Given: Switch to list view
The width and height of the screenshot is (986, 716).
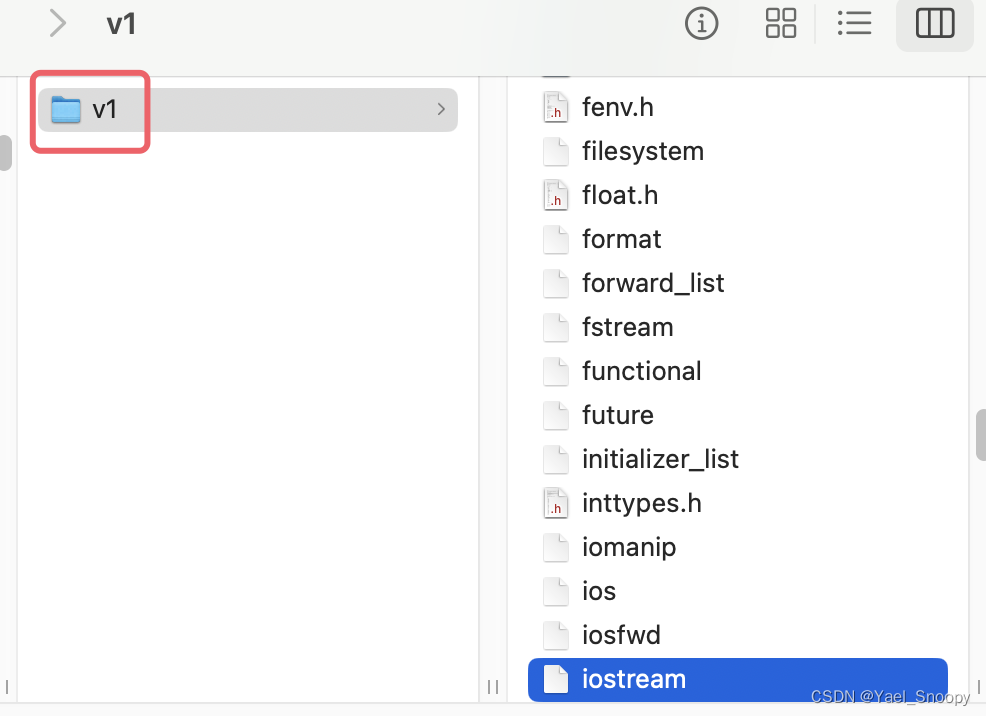Looking at the screenshot, I should tap(854, 24).
